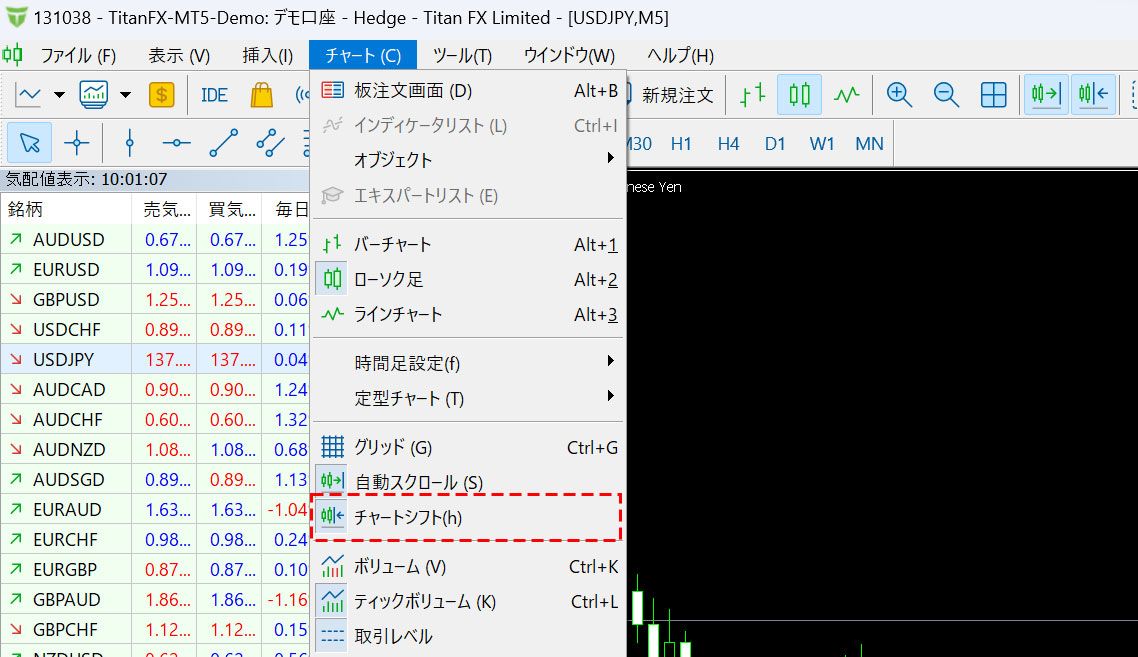This screenshot has height=657, width=1138.
Task: Select the trendline drawing tool
Action: click(x=223, y=143)
